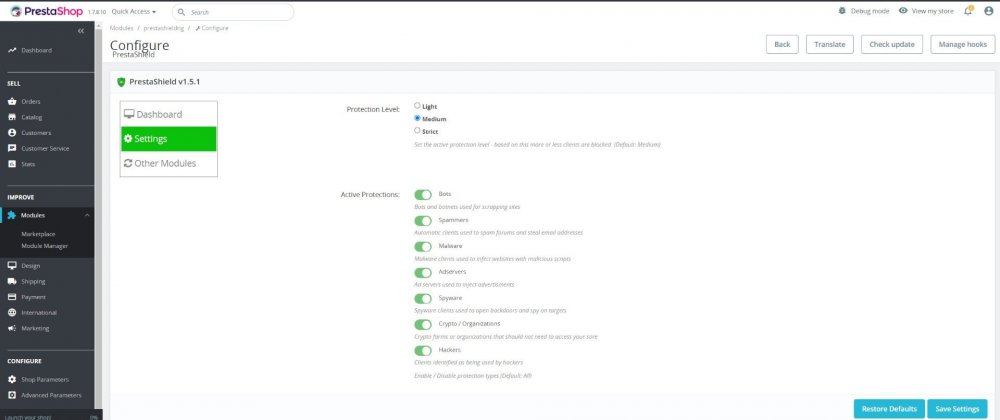Click the Translate button

click(x=830, y=44)
